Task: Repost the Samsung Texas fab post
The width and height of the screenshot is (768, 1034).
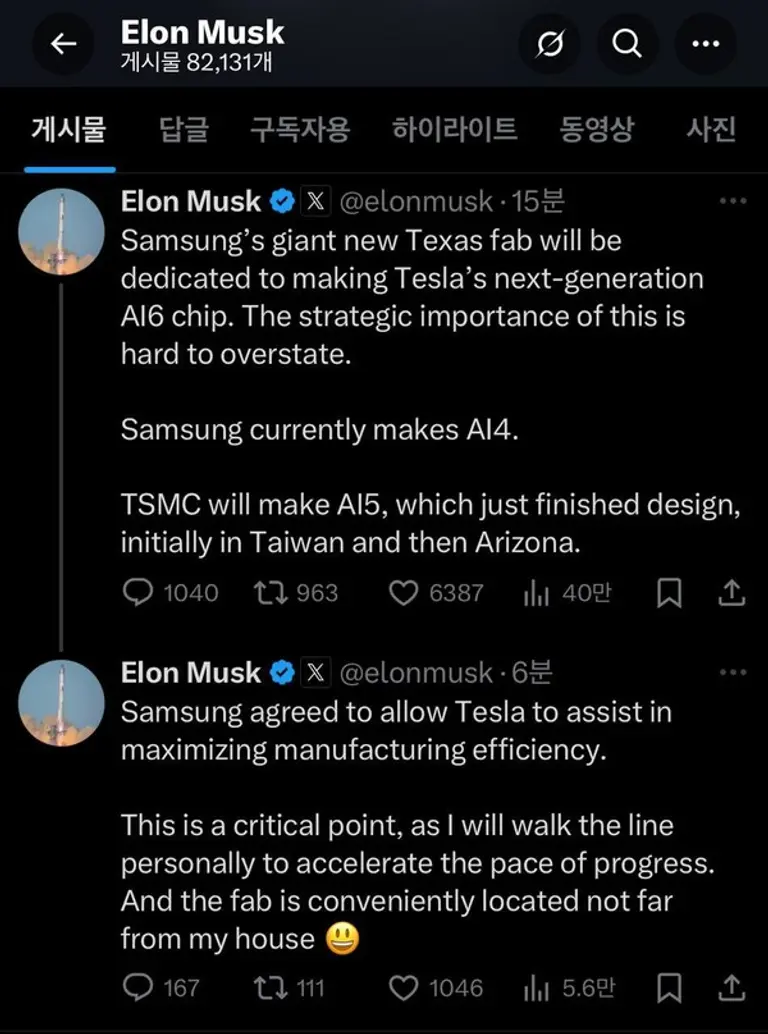Action: click(269, 593)
